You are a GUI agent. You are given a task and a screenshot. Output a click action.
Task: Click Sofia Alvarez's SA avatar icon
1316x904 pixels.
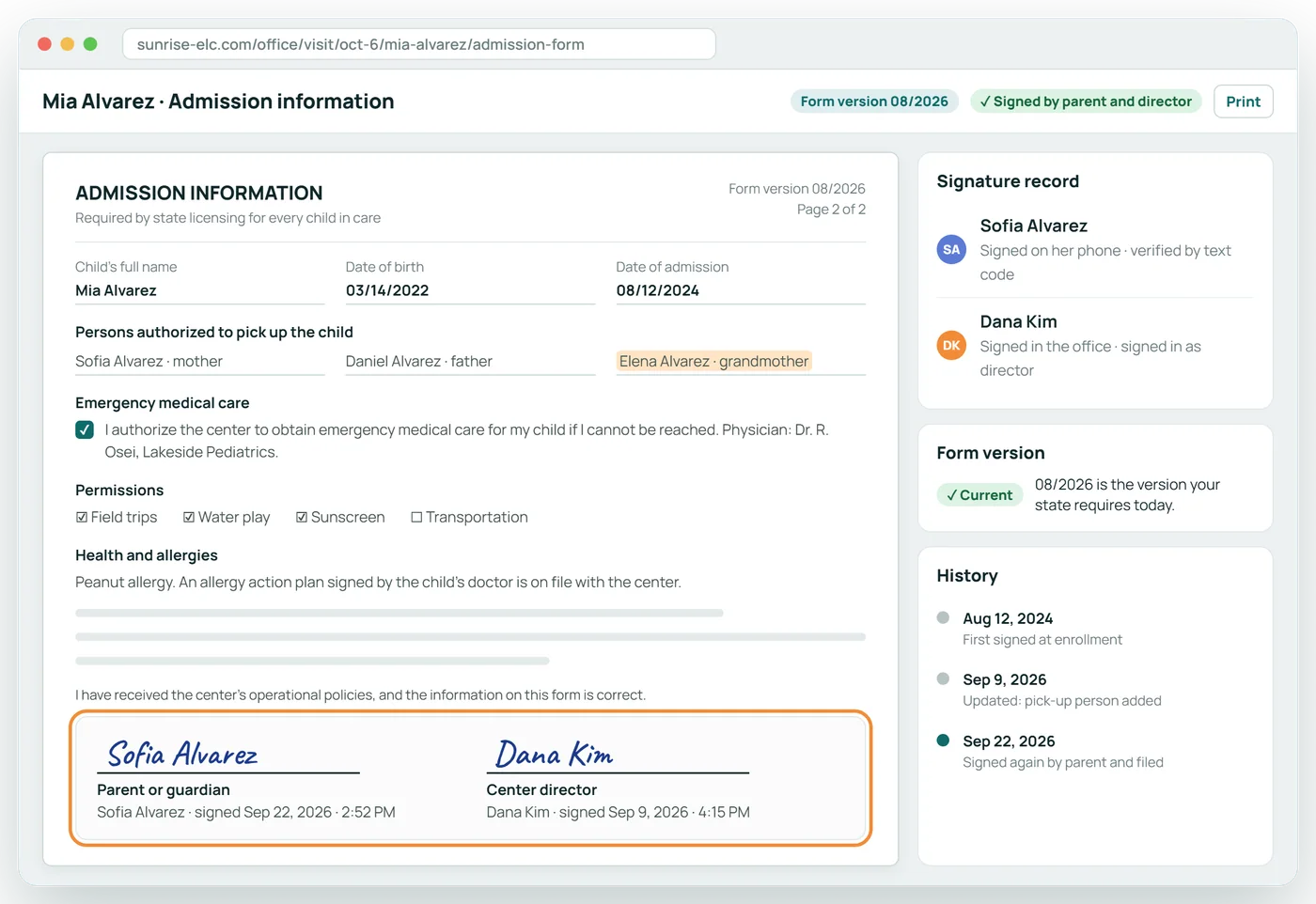click(951, 250)
